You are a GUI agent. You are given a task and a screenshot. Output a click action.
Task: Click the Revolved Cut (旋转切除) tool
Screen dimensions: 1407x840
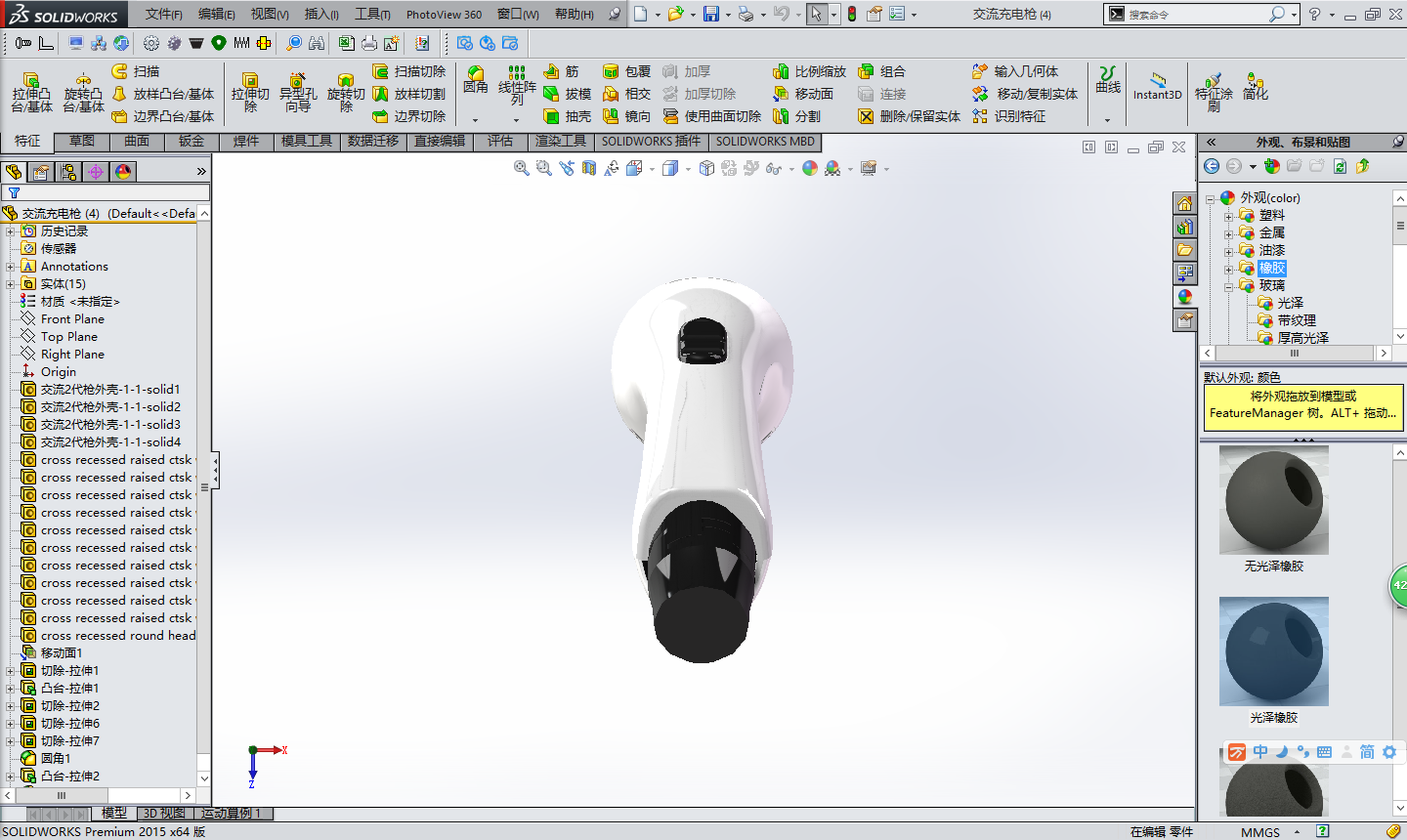click(x=345, y=93)
